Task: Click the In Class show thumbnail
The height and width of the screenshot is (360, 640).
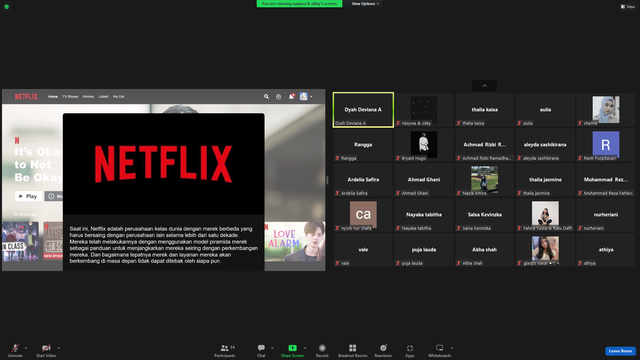Action: click(20, 242)
